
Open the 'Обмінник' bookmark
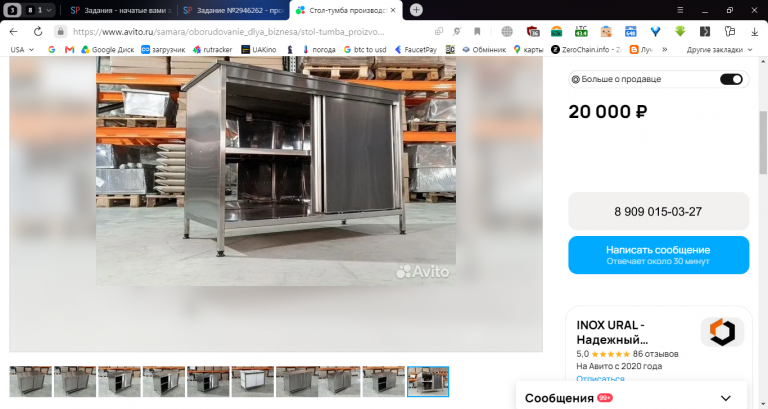click(x=484, y=49)
